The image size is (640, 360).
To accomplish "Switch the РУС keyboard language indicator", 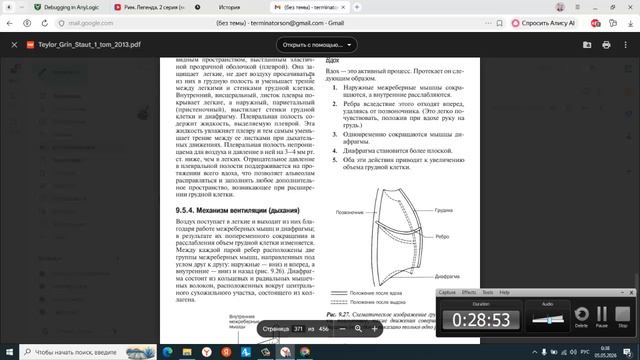I will coord(585,352).
